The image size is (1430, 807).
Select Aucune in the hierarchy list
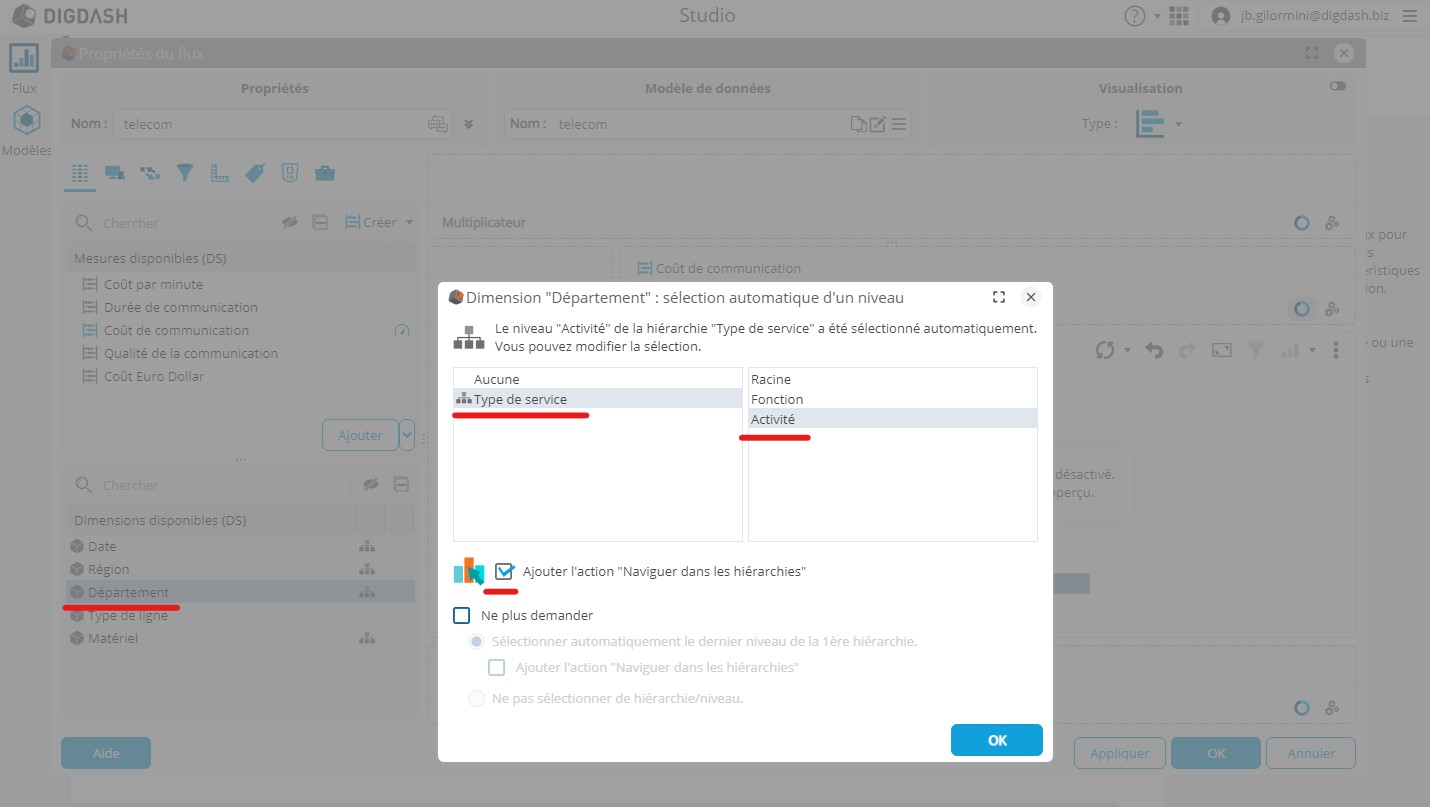[496, 379]
